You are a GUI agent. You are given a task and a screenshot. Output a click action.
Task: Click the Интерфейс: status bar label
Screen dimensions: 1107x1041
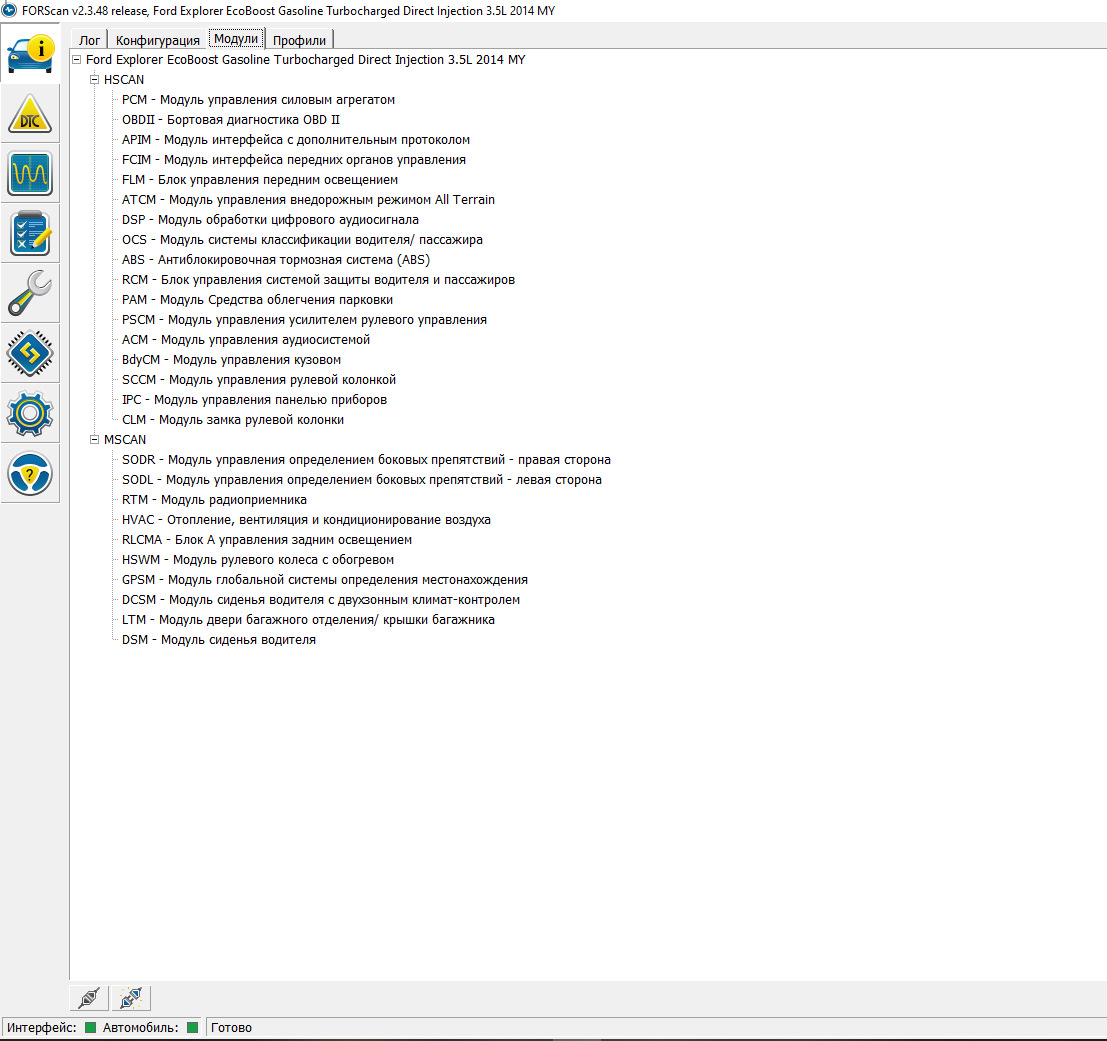click(42, 1028)
